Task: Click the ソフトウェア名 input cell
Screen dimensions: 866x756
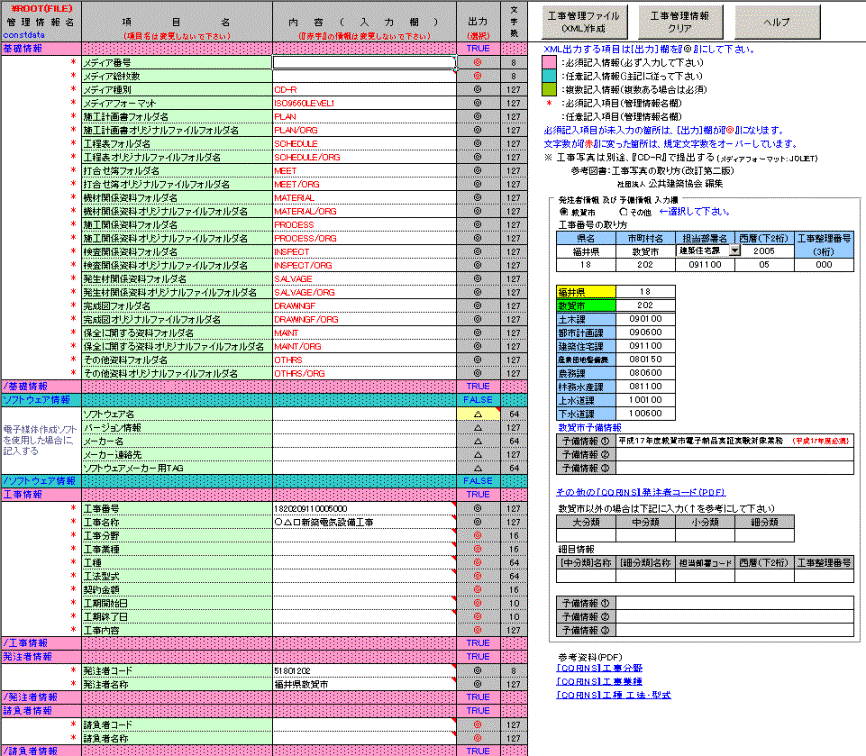Action: (365, 414)
